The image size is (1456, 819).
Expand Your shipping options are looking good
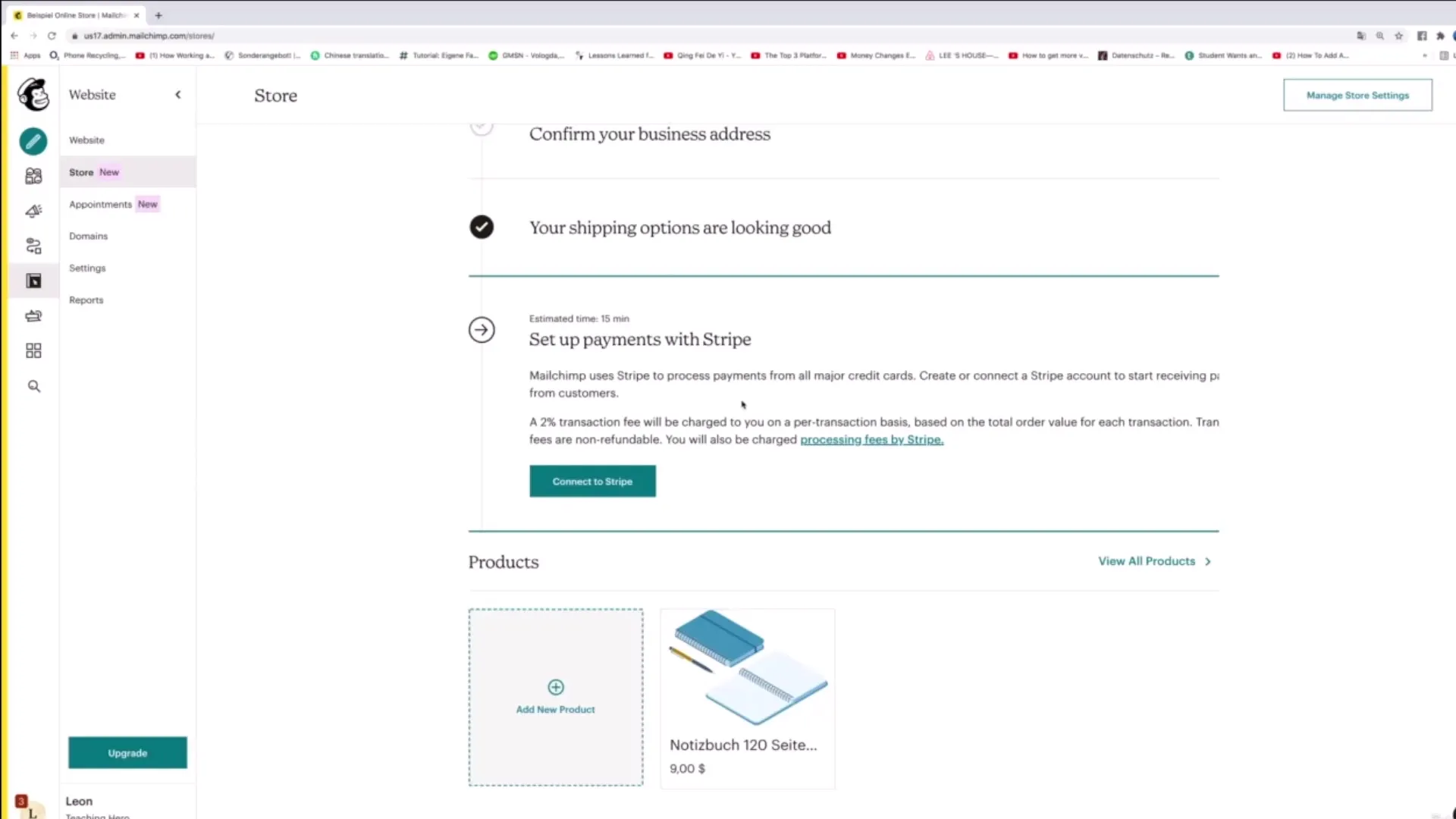point(680,227)
